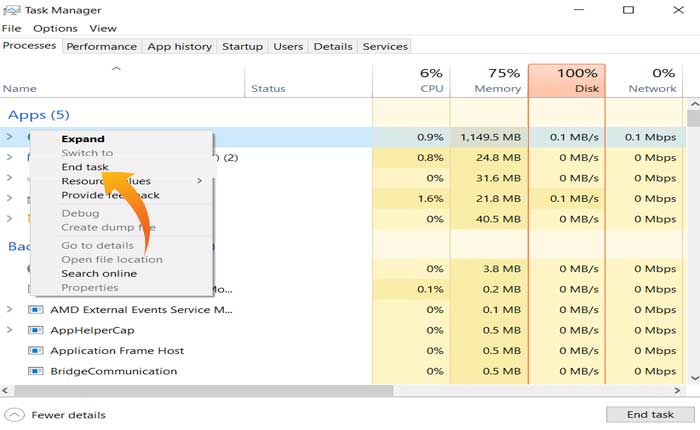700x430 pixels.
Task: Click the AppHelperCap process icon
Action: (36, 330)
